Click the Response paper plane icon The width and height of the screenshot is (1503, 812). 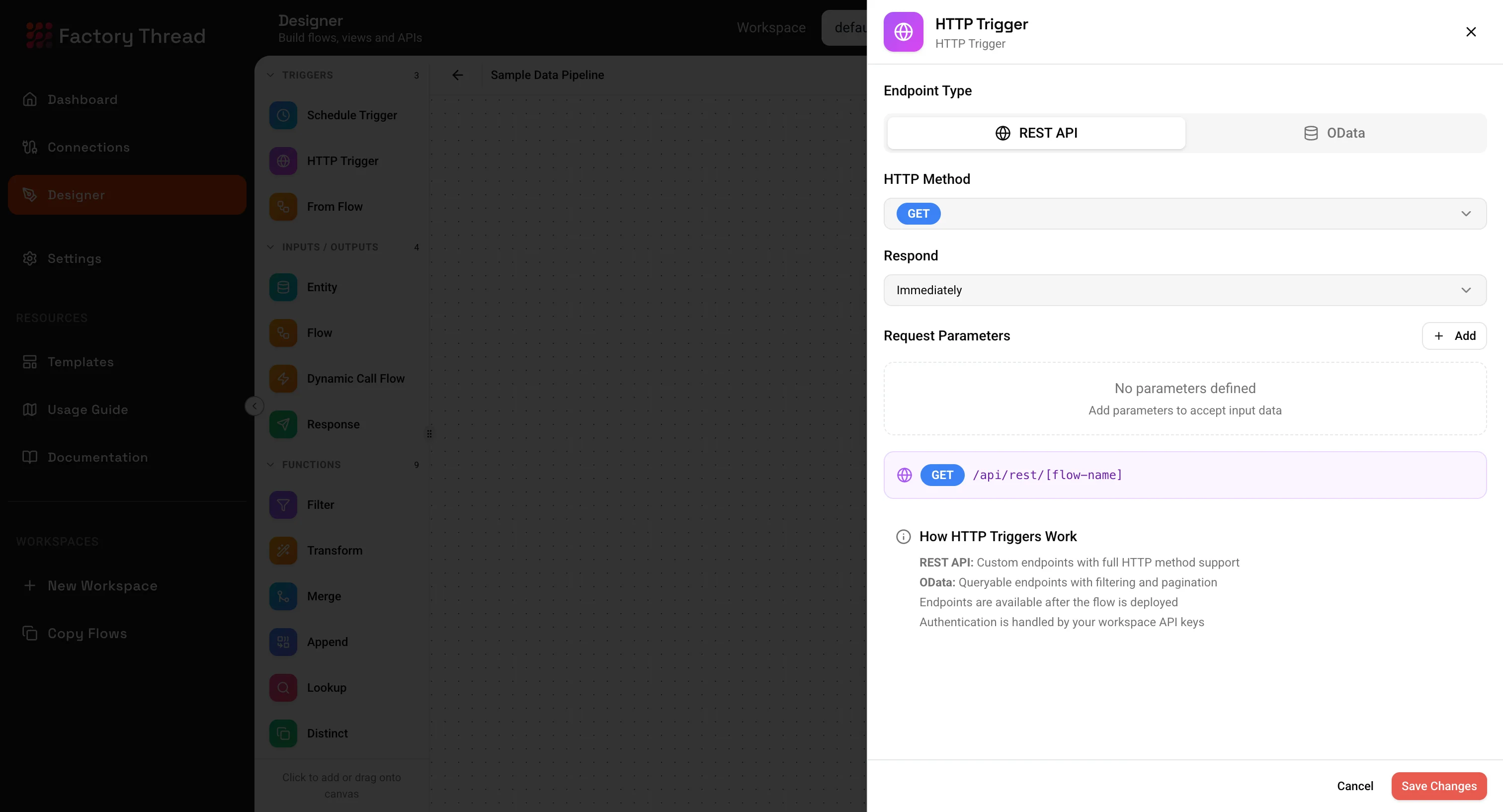(x=283, y=424)
